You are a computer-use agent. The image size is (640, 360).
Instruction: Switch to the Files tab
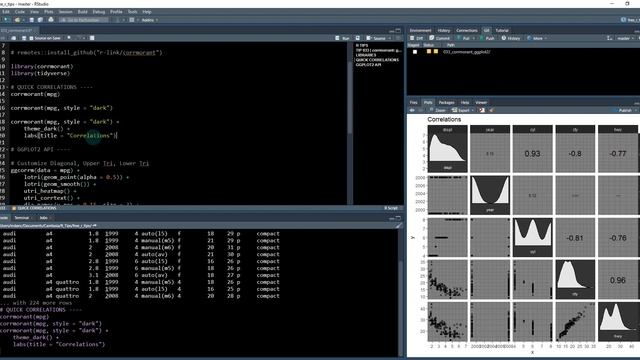[413, 102]
